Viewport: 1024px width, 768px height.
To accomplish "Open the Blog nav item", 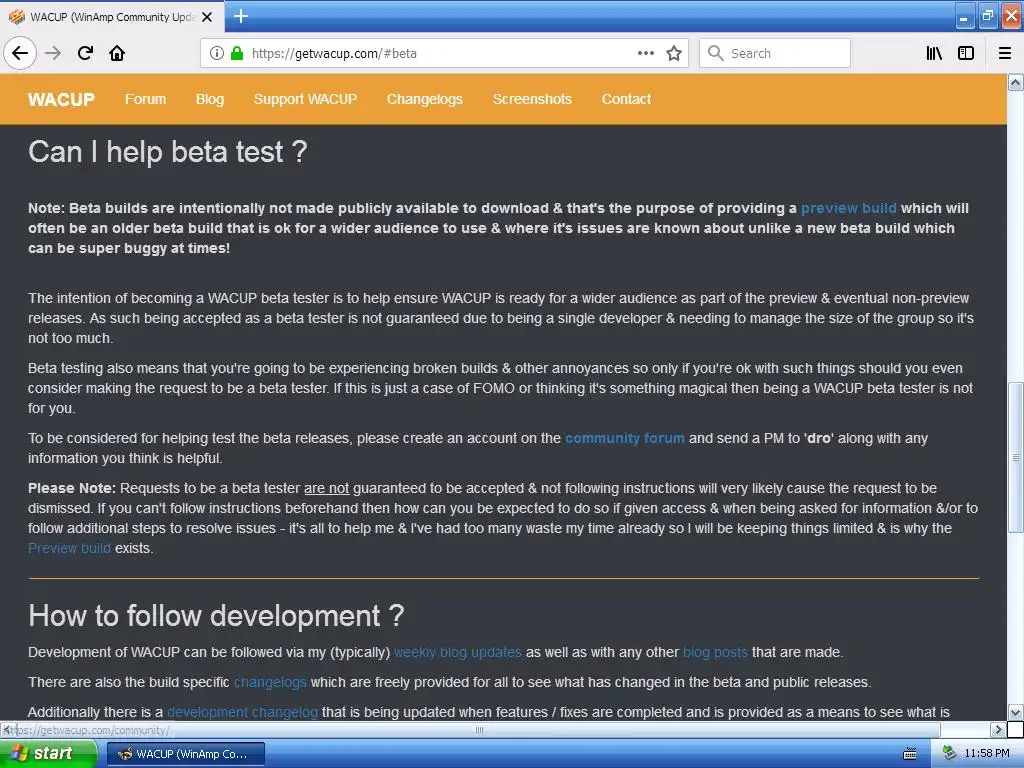I will (210, 99).
